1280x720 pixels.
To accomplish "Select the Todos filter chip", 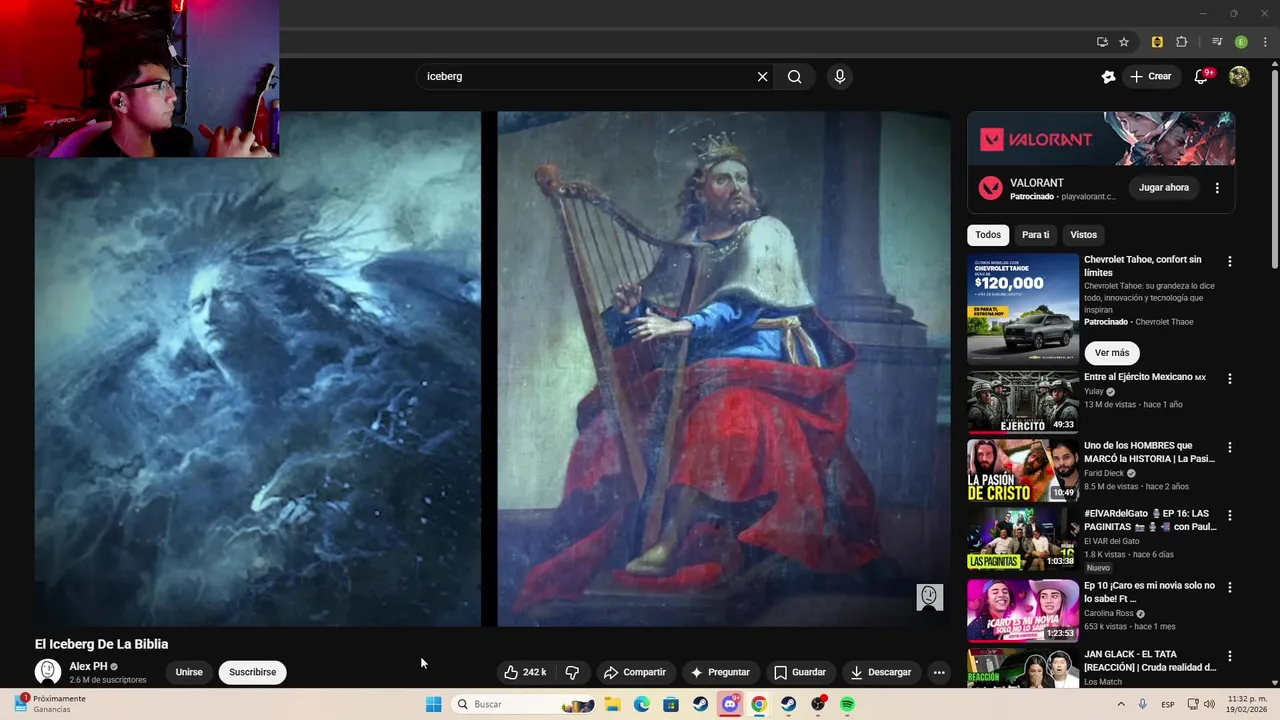I will (x=988, y=235).
